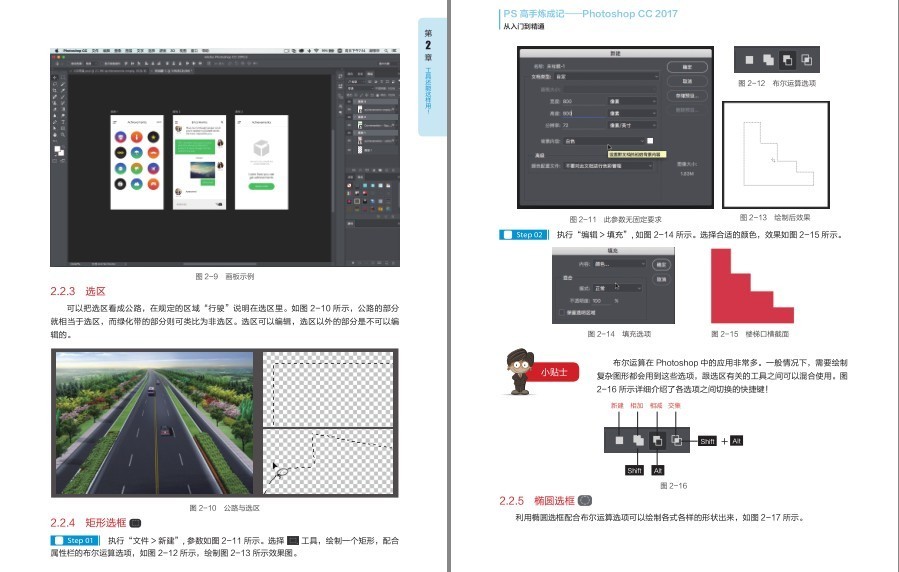The image size is (899, 572).
Task: Expand the 高级 (Advanced) section of the New dialog
Action: tap(540, 155)
